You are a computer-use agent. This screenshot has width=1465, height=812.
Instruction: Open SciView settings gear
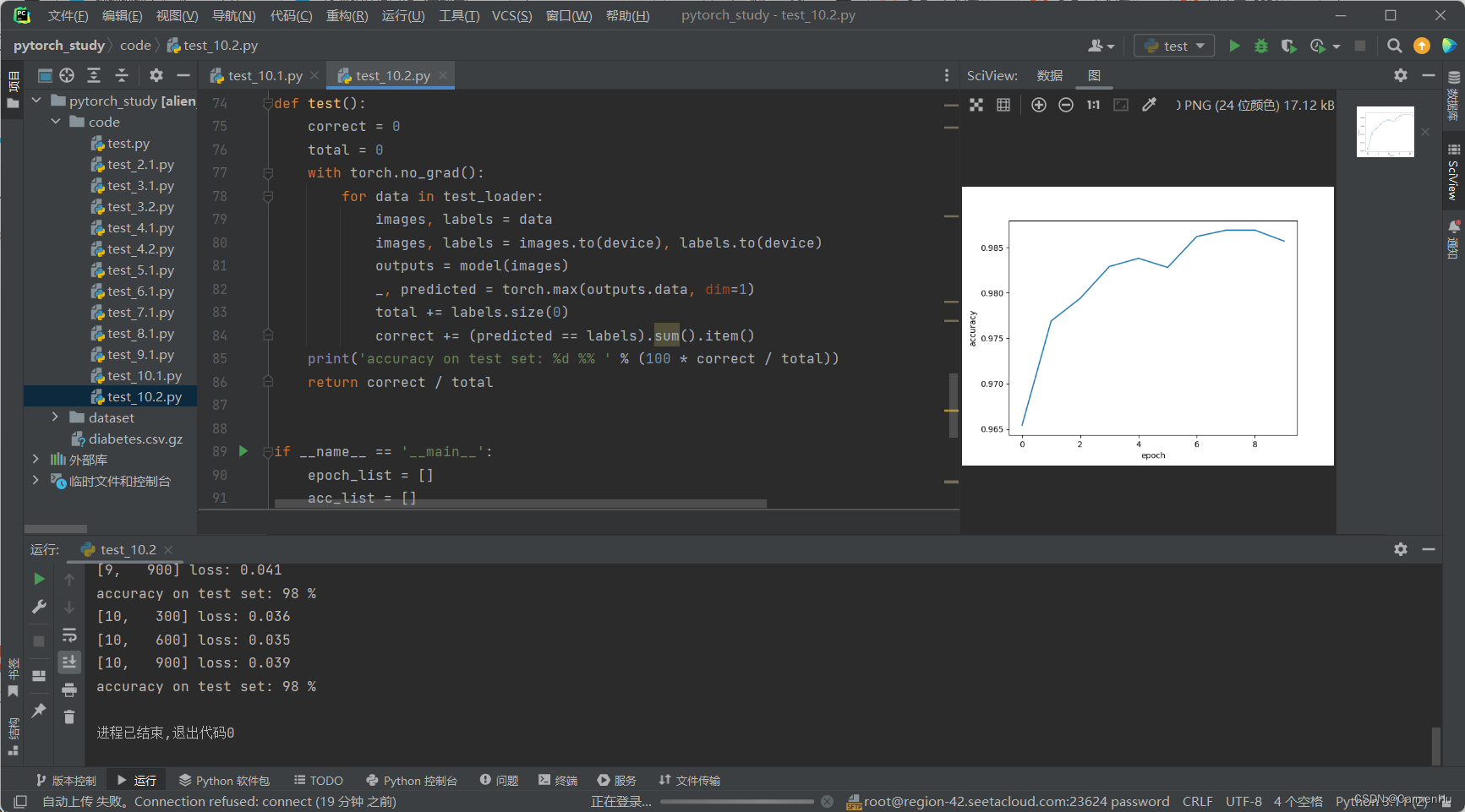(1401, 75)
